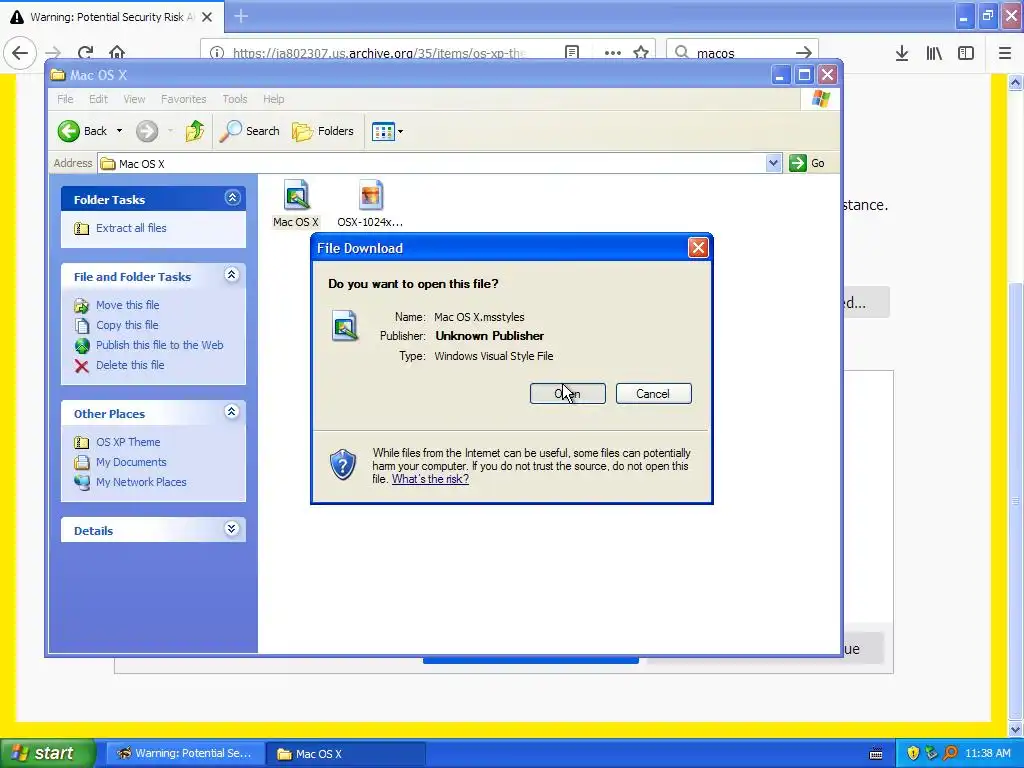Screen dimensions: 1024x768
Task: Open My Documents from Other Places
Action: (x=131, y=462)
